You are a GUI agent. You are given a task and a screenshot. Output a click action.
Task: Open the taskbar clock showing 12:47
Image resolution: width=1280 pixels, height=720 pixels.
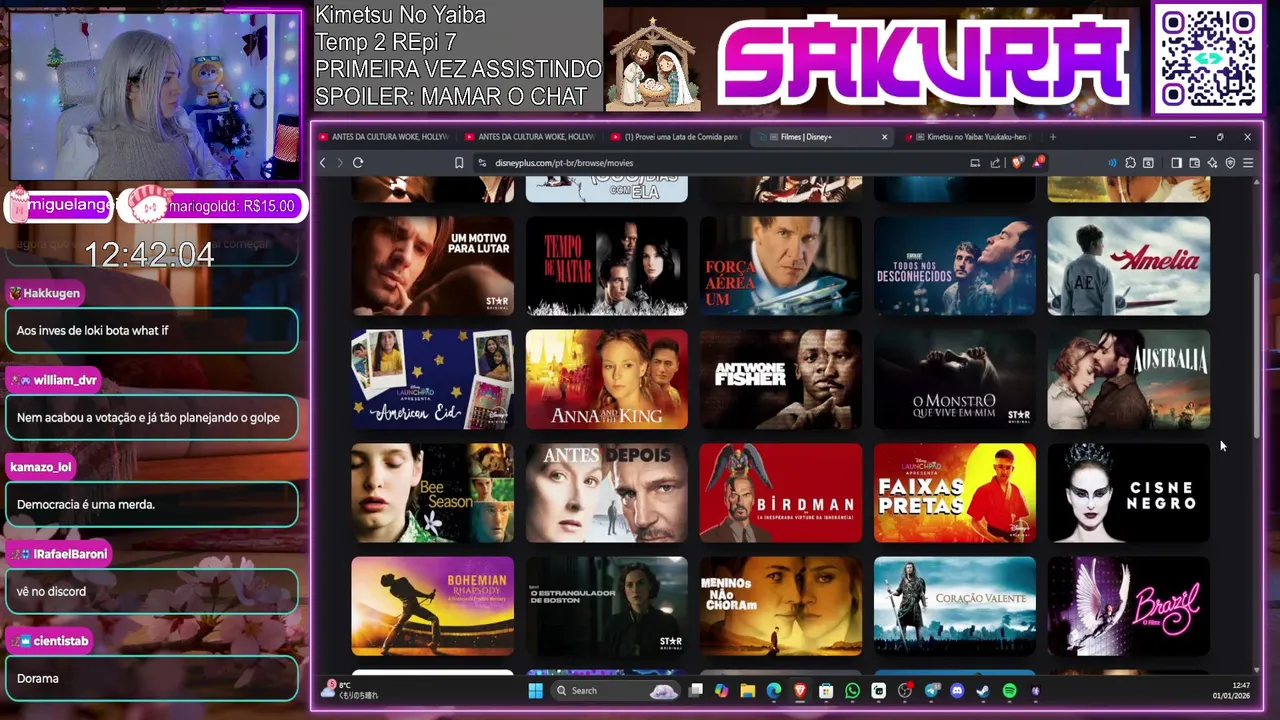tap(1231, 691)
